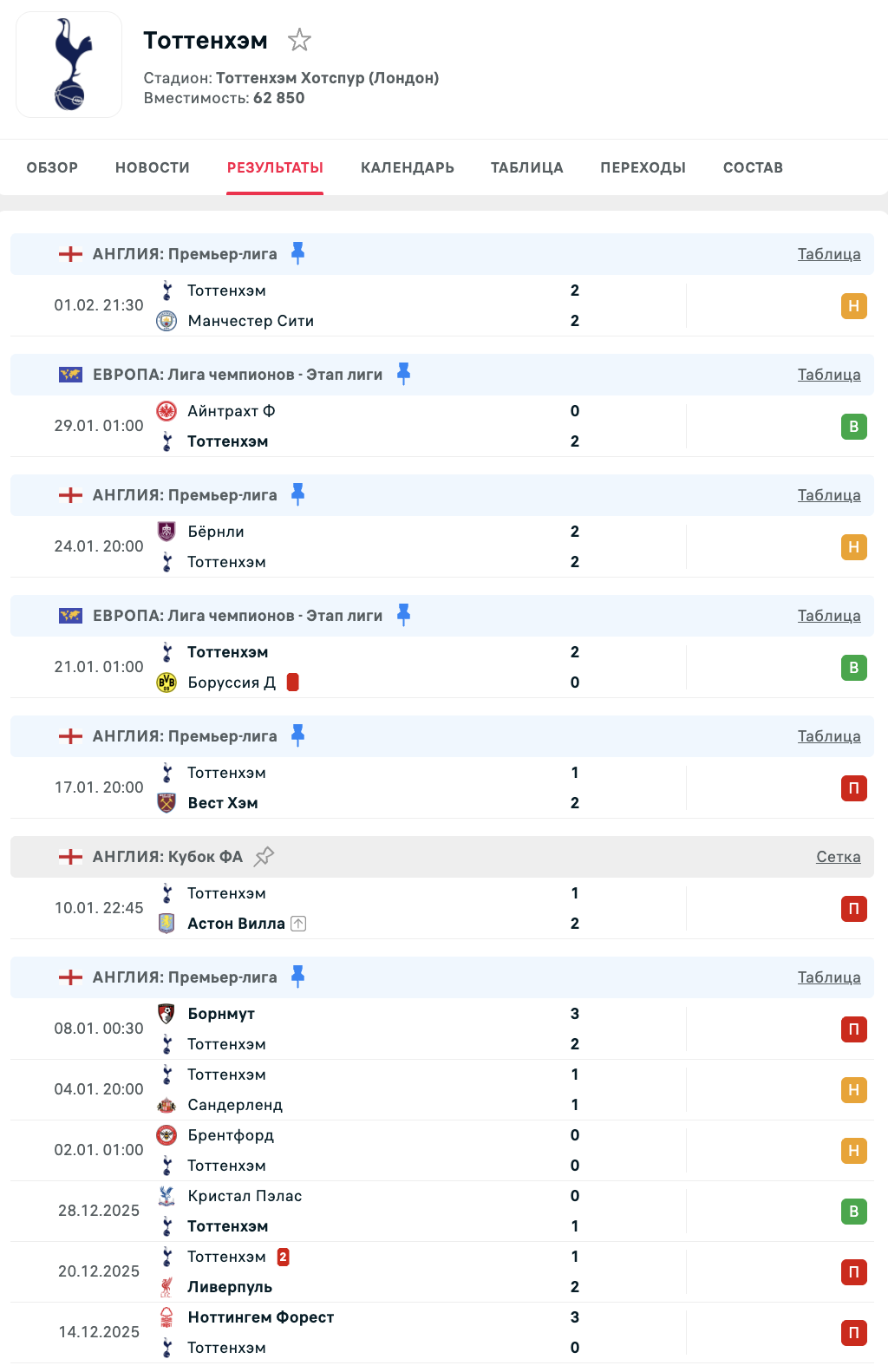
Task: Click the Вест Хэм club crest
Action: click(166, 803)
